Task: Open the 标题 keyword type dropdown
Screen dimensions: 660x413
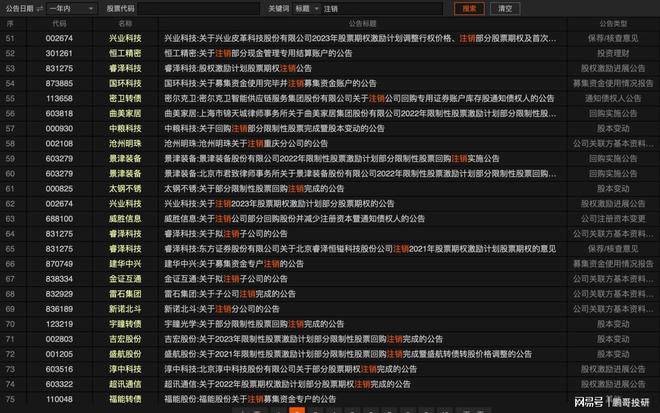Action: tap(306, 8)
